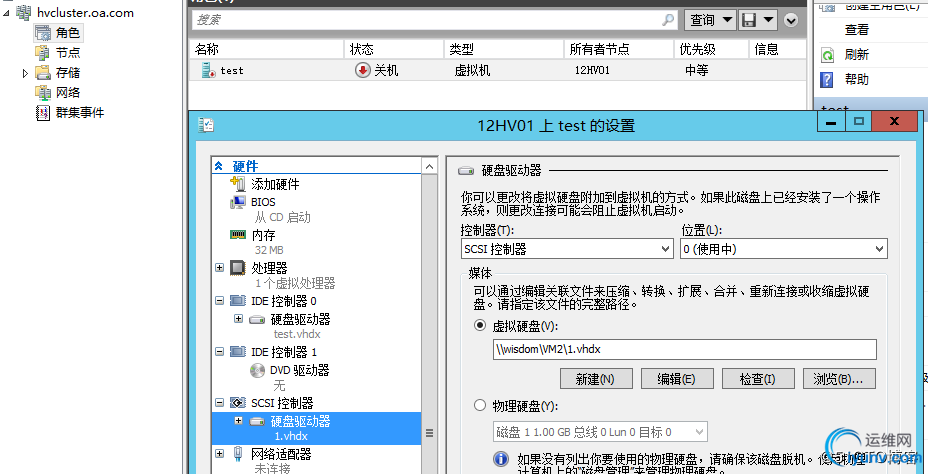Image resolution: width=928 pixels, height=474 pixels.
Task: Select the 虚拟硬盘(V) radio button
Action: point(481,326)
